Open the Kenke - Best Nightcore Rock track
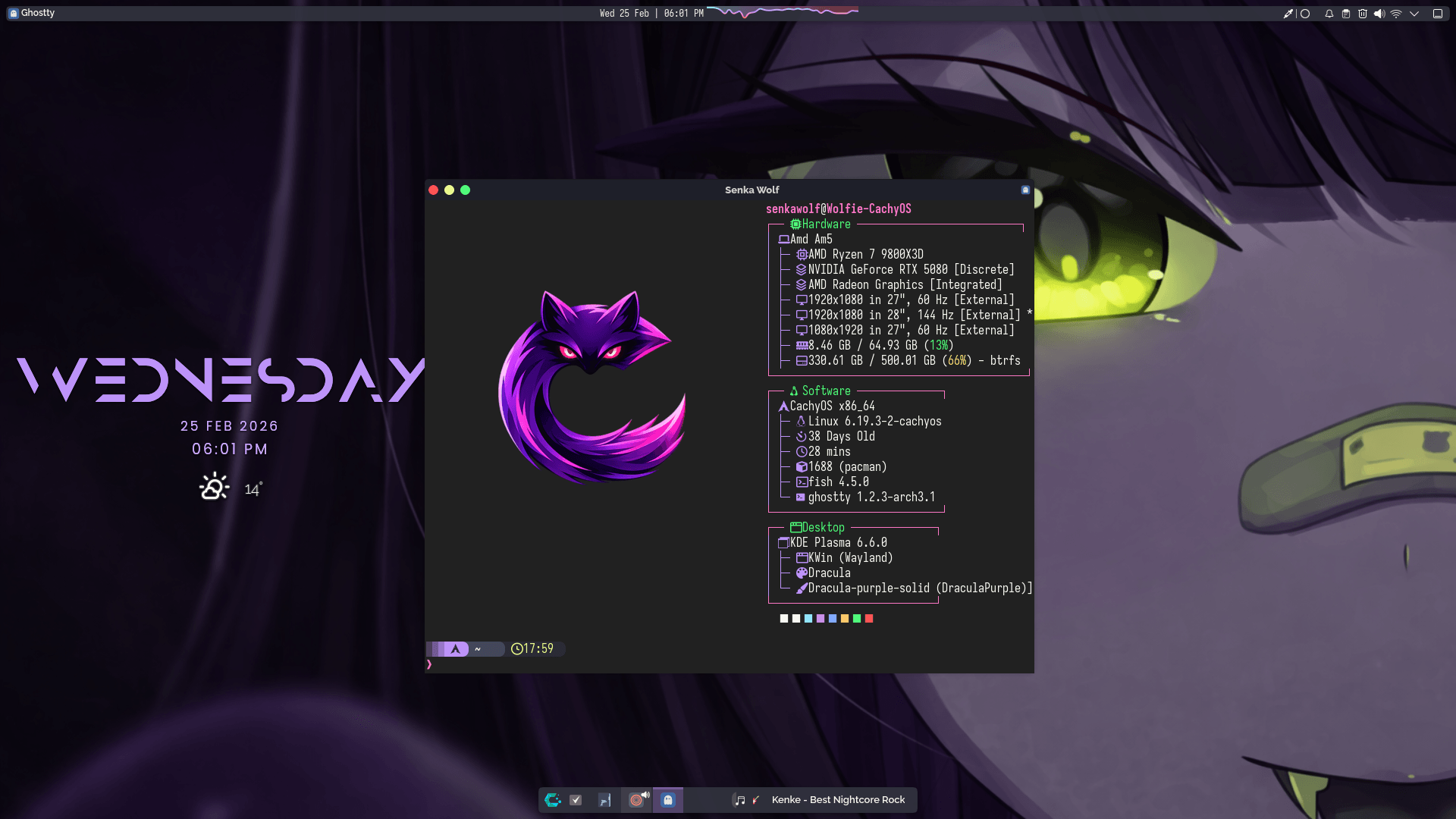This screenshot has width=1456, height=819. click(838, 800)
